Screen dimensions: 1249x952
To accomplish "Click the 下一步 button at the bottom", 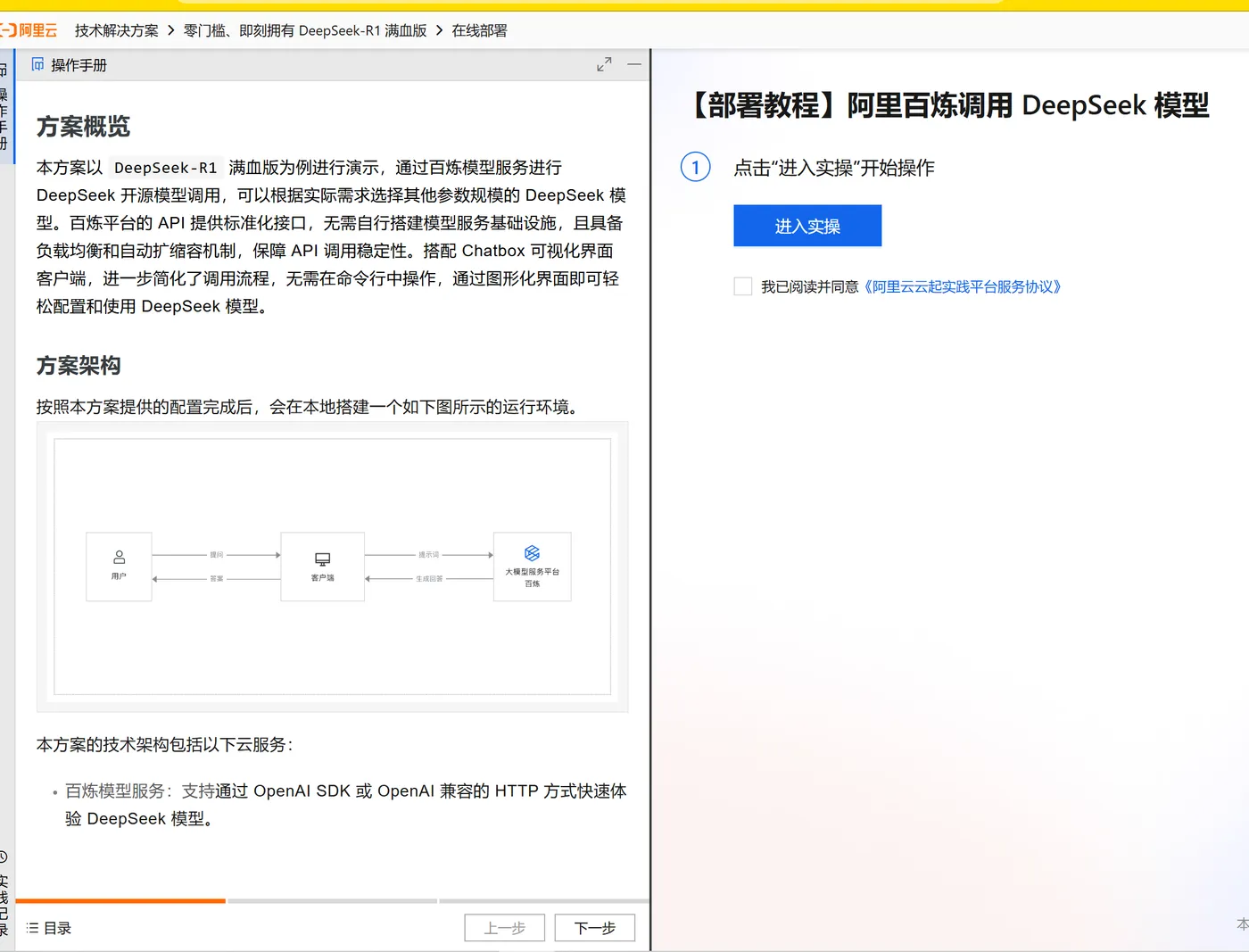I will pyautogui.click(x=594, y=928).
